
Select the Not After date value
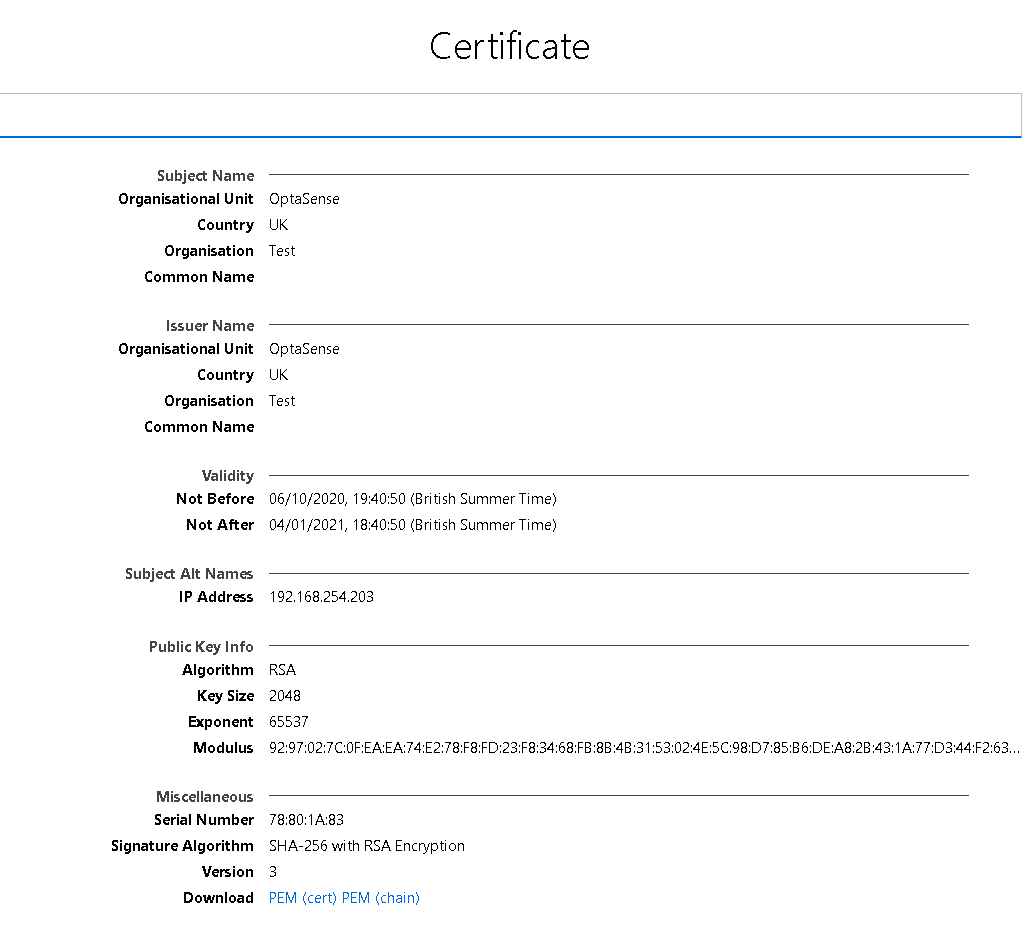click(412, 524)
